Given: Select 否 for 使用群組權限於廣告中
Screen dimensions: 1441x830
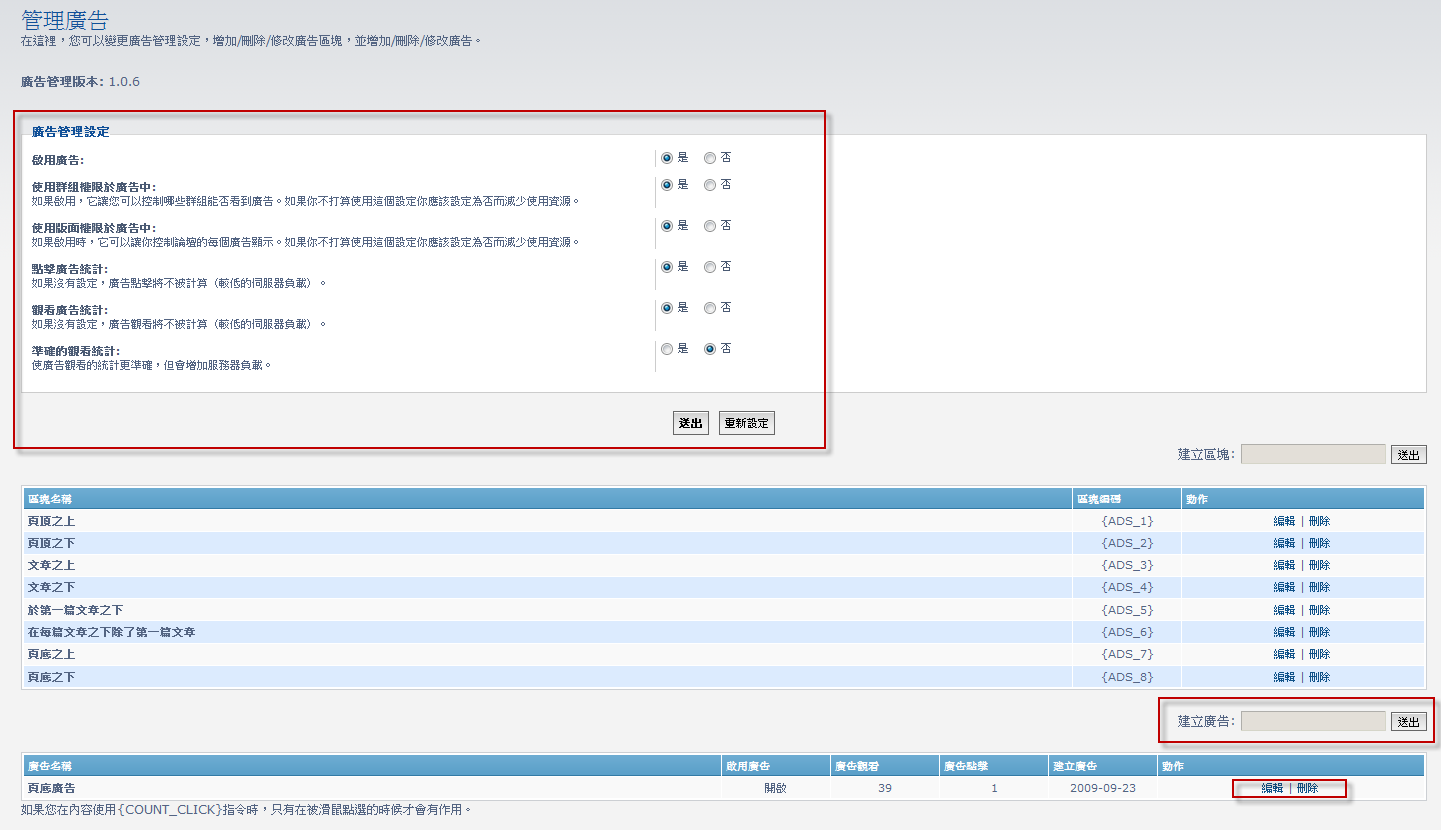Looking at the screenshot, I should [x=710, y=185].
